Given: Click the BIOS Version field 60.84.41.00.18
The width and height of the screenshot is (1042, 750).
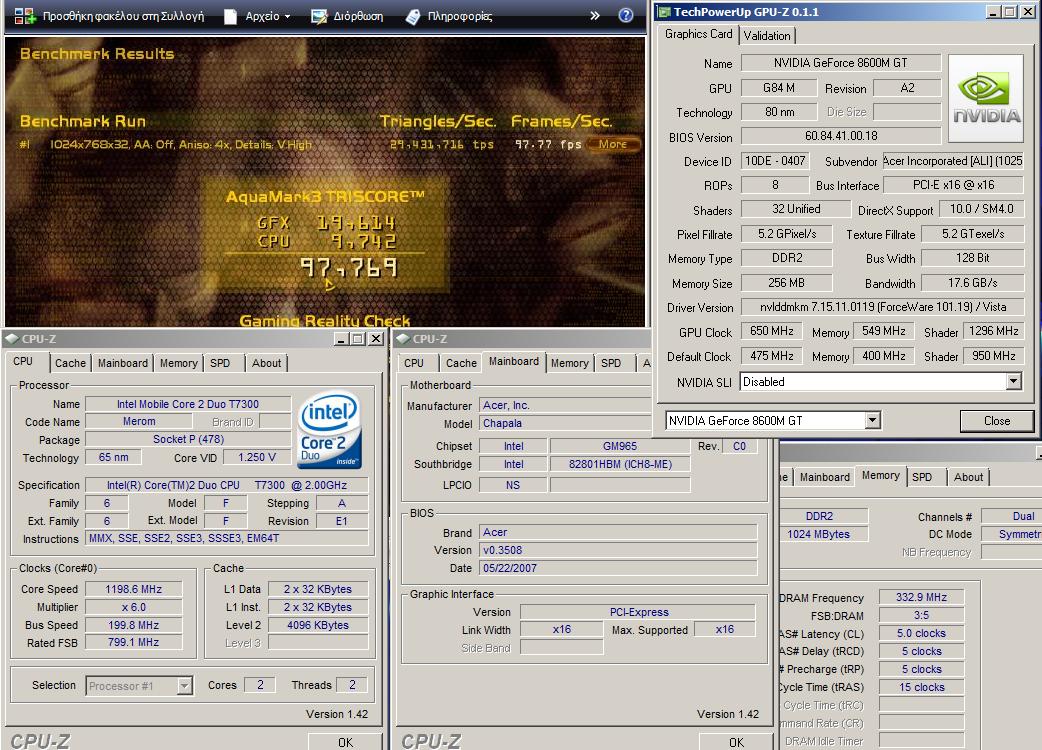Looking at the screenshot, I should [841, 136].
